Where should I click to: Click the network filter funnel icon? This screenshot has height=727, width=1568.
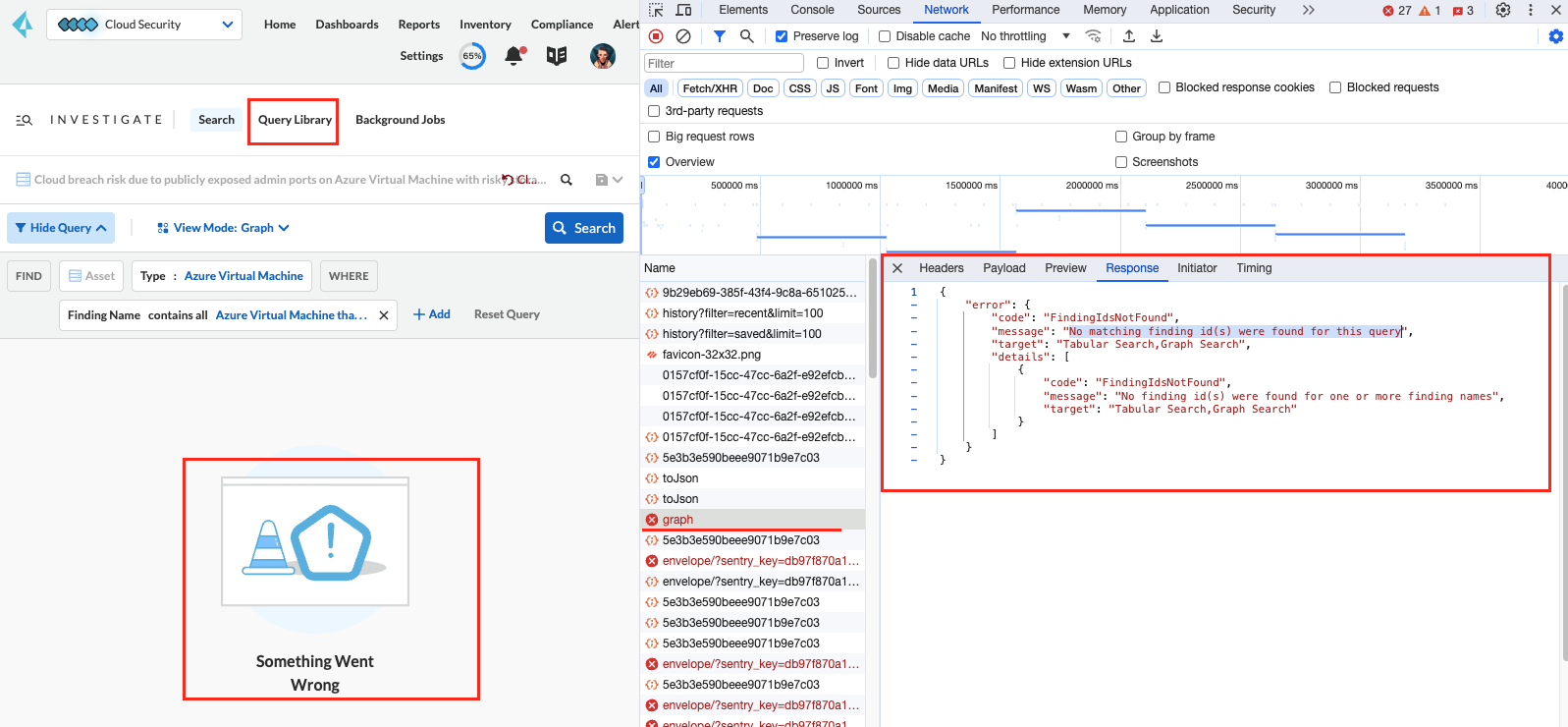[720, 36]
